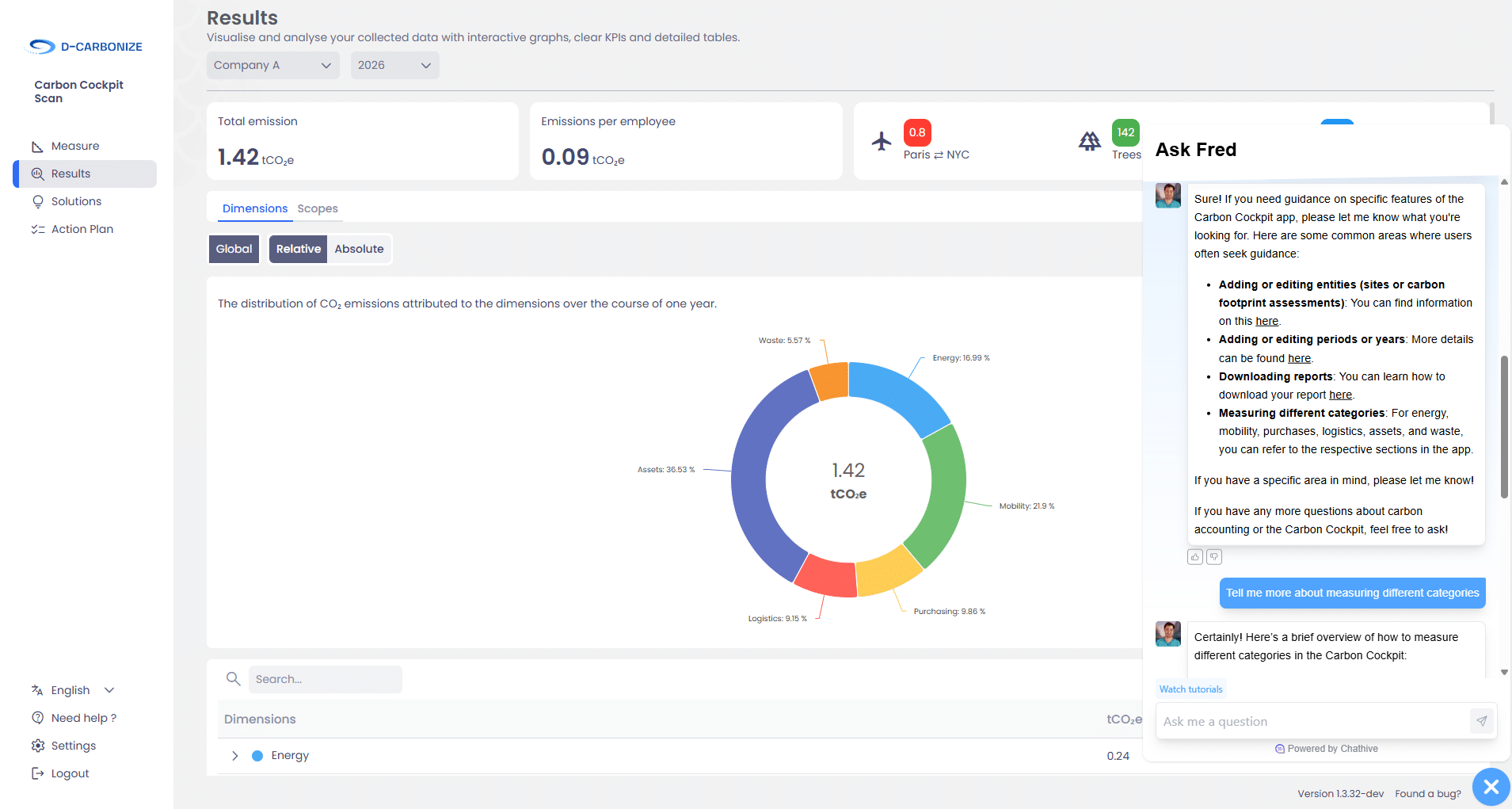
Task: Toggle the Global filter button
Action: pos(234,249)
